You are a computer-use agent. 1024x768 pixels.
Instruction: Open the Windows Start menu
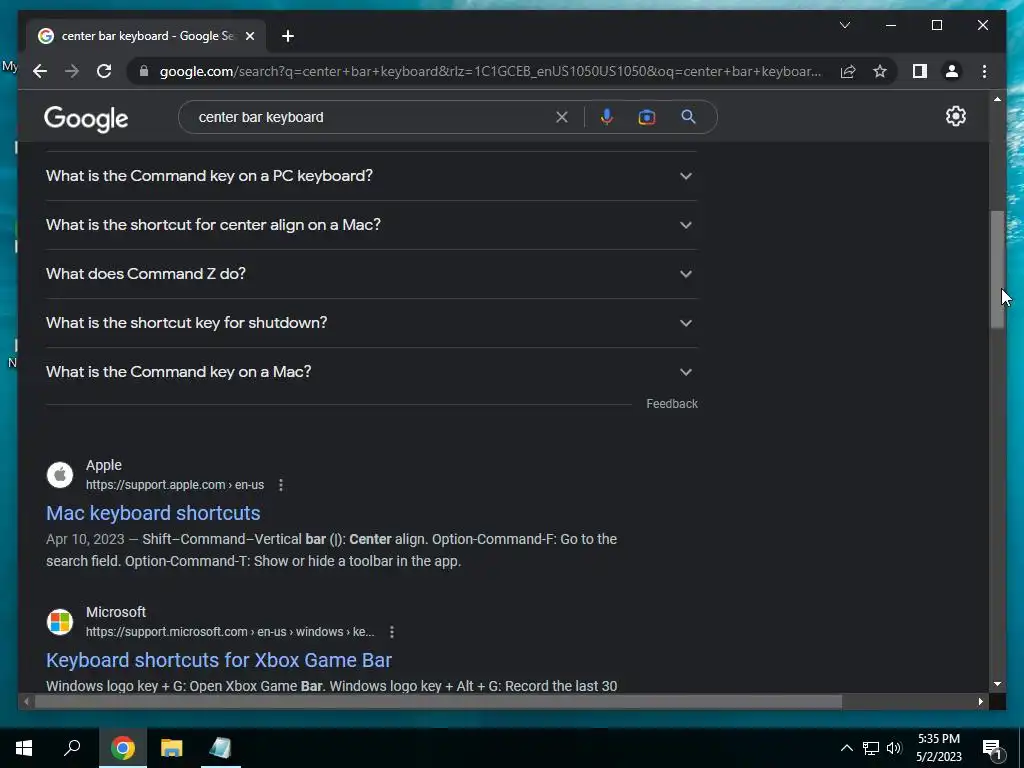coord(24,748)
